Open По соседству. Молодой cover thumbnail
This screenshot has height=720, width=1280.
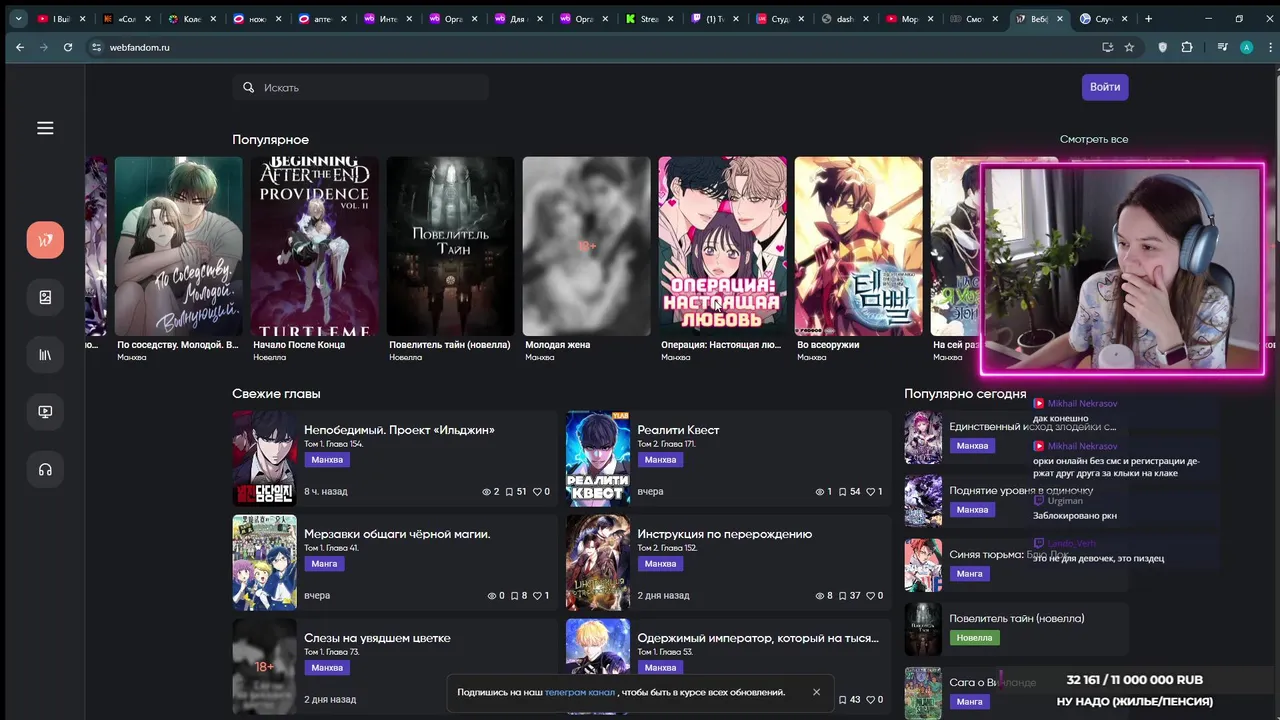pyautogui.click(x=178, y=246)
